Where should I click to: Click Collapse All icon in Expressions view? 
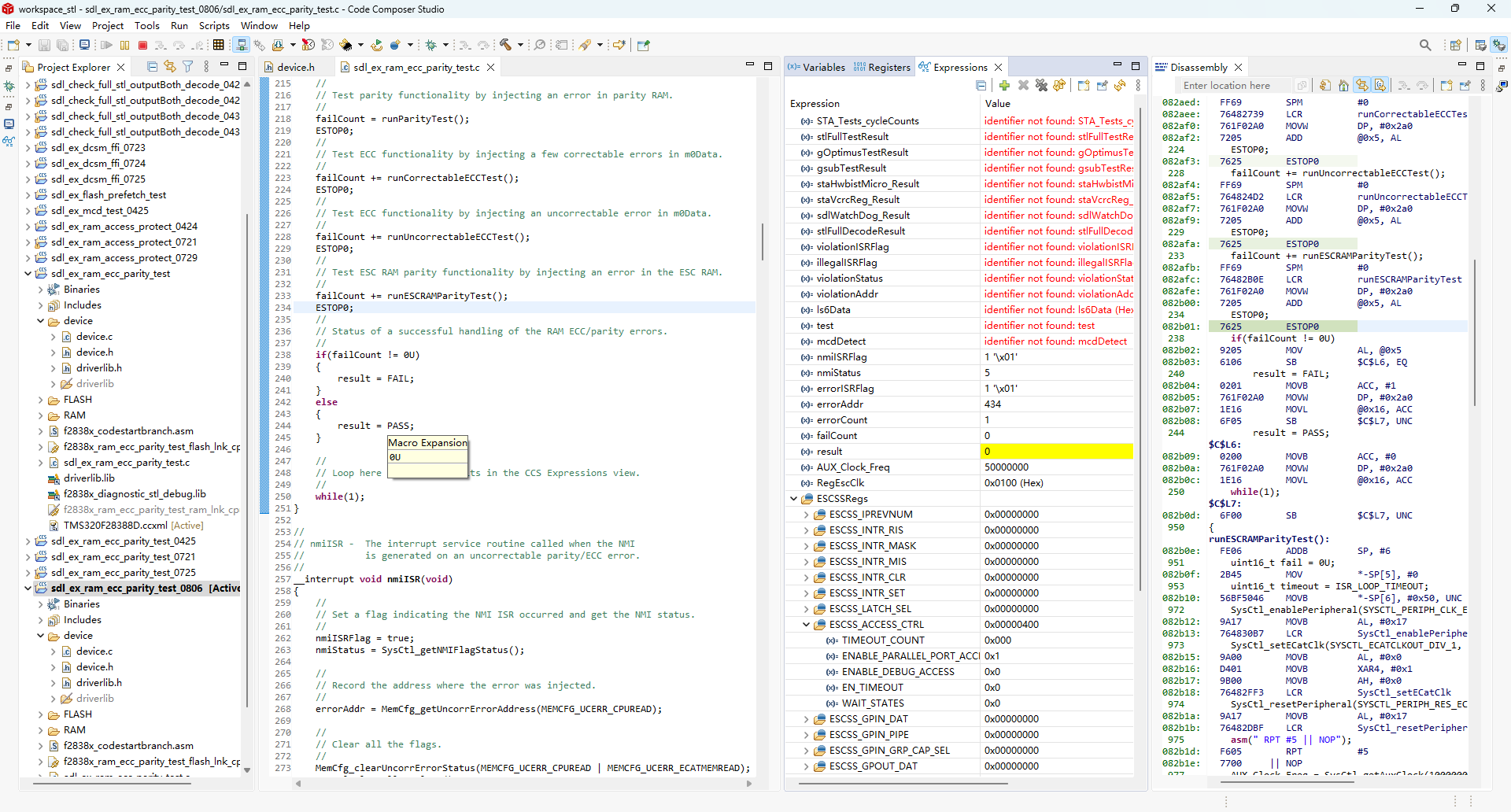pos(981,85)
